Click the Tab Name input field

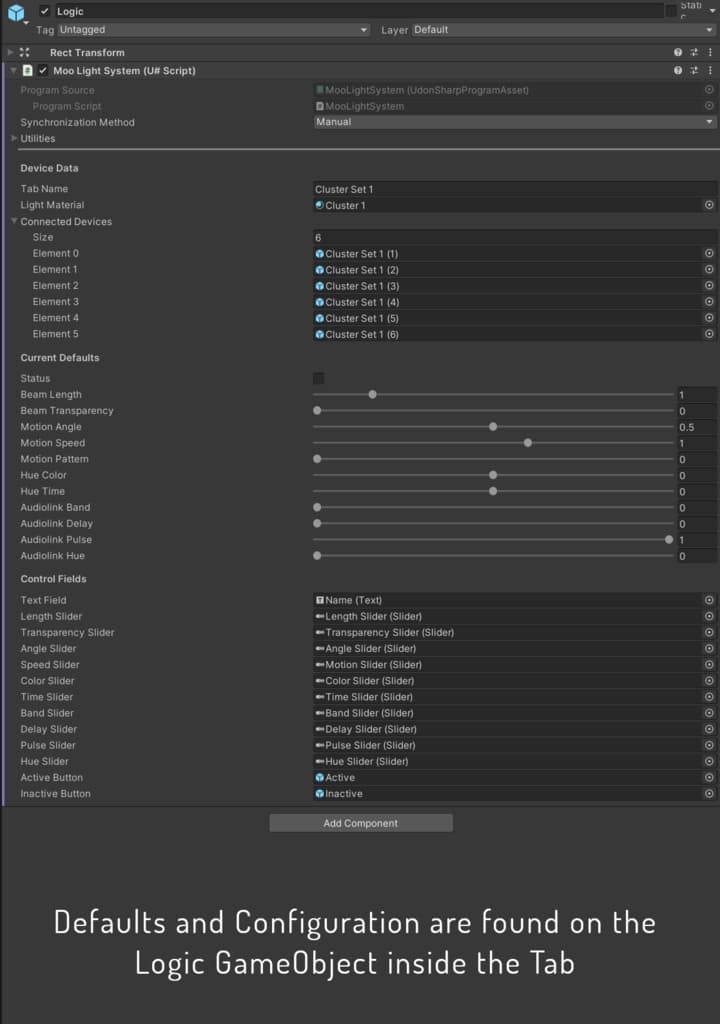click(512, 189)
